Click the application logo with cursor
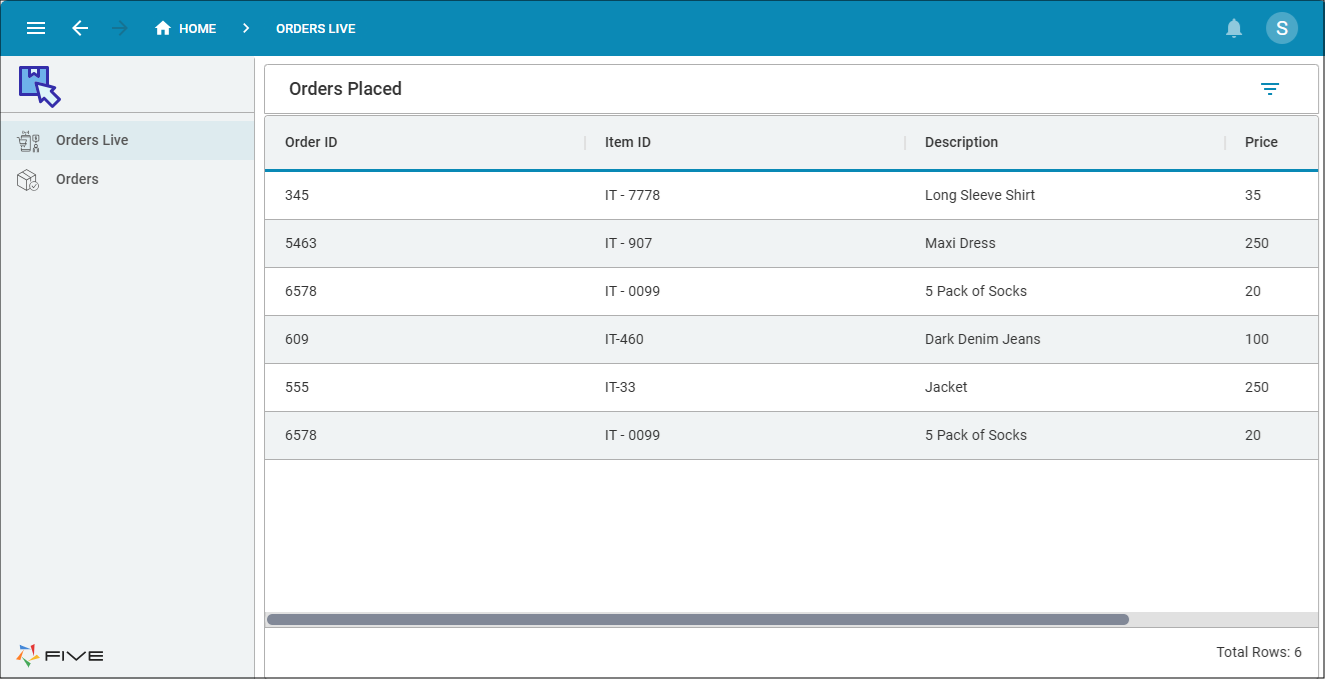This screenshot has height=679, width=1325. [x=40, y=86]
